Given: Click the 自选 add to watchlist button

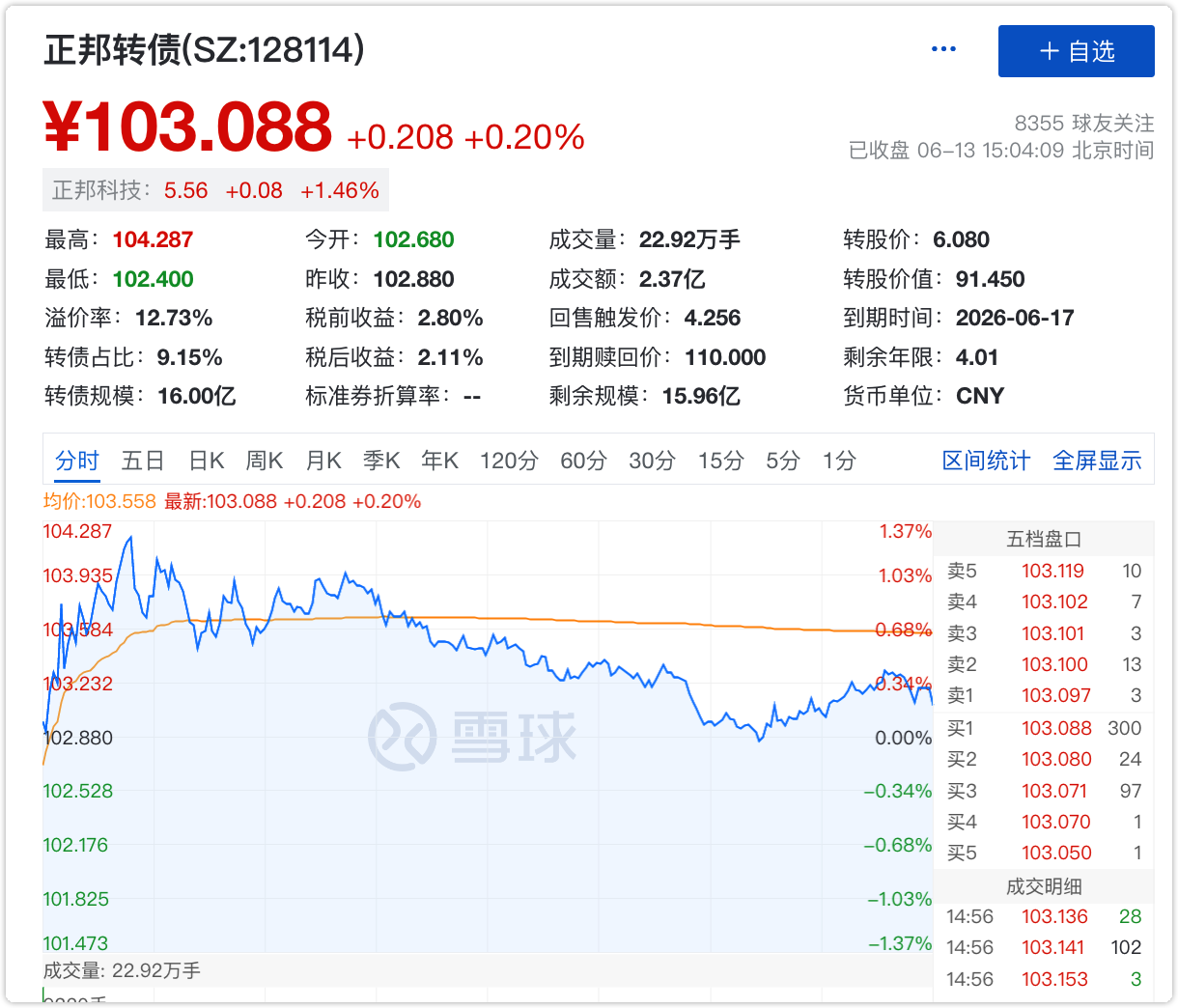Looking at the screenshot, I should (1076, 51).
